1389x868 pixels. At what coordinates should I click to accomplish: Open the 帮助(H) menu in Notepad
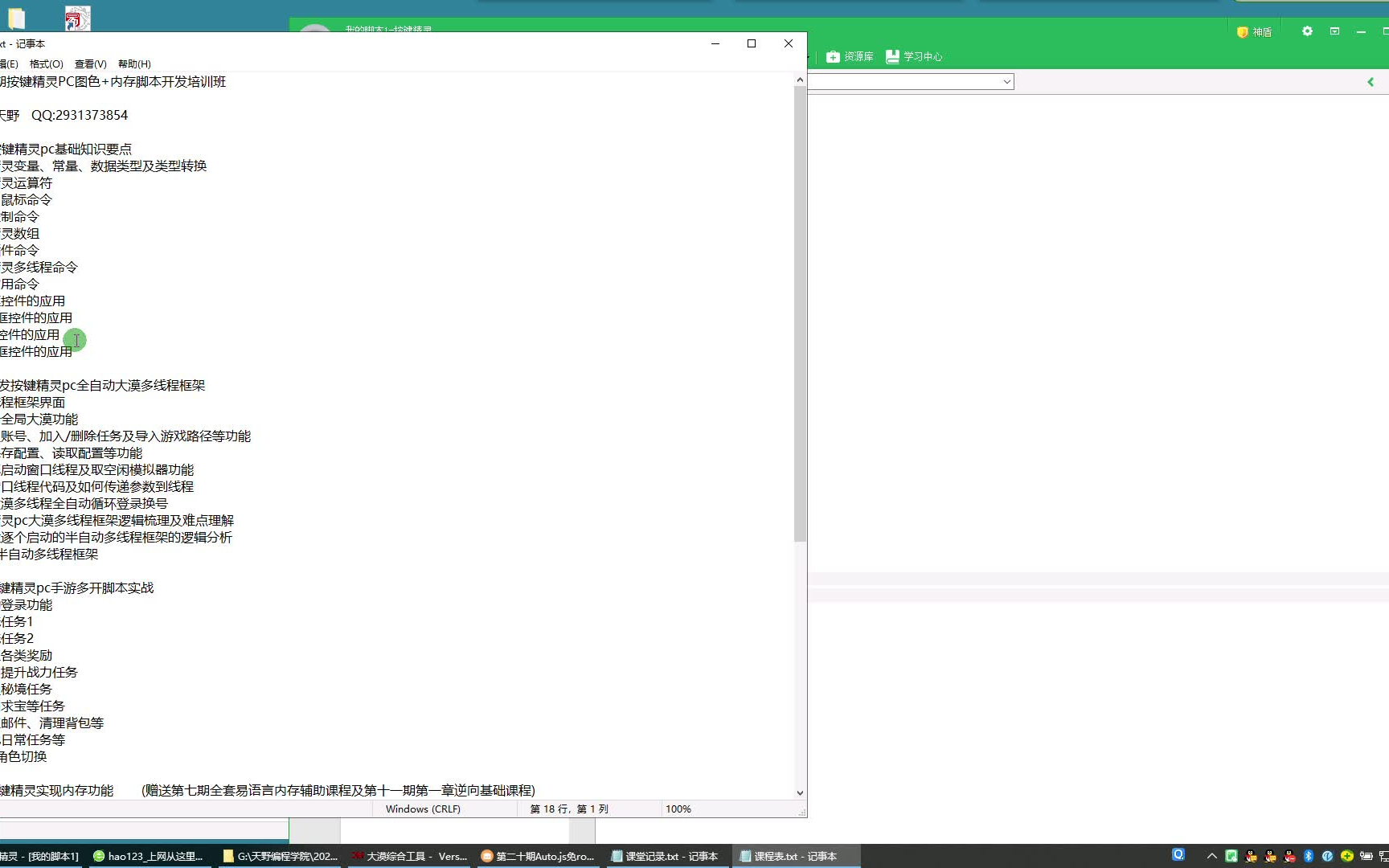pos(134,64)
